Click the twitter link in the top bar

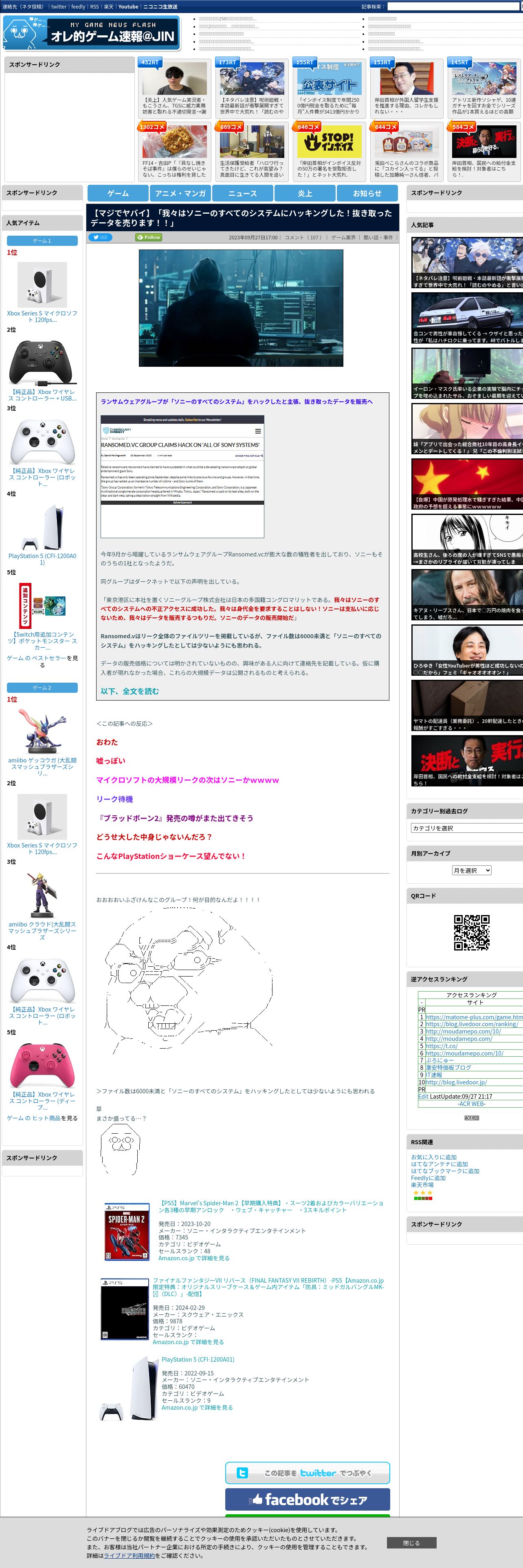58,7
